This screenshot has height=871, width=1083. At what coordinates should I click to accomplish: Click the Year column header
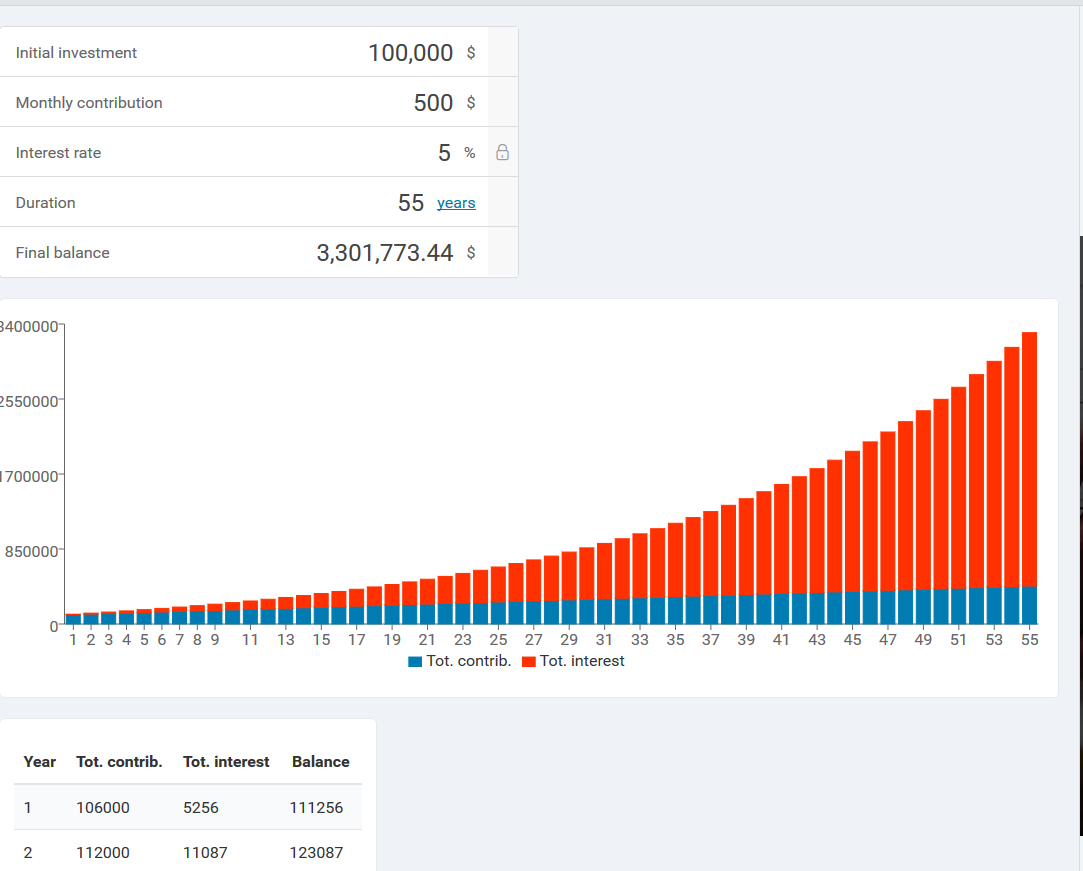40,762
